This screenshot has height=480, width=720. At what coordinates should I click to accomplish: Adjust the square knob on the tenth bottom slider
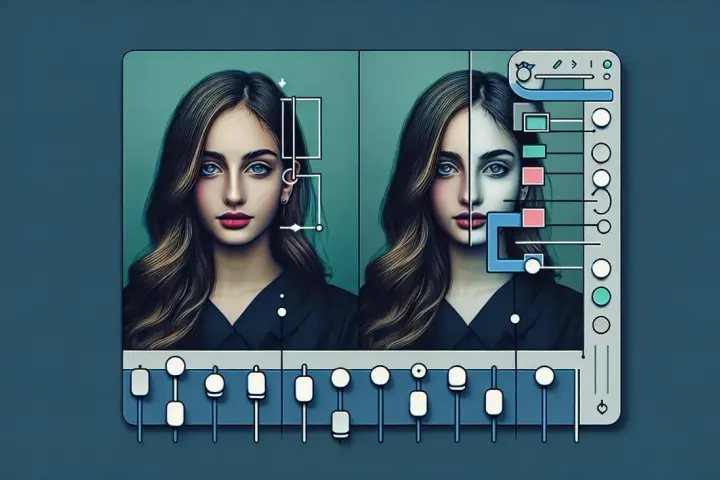[494, 402]
